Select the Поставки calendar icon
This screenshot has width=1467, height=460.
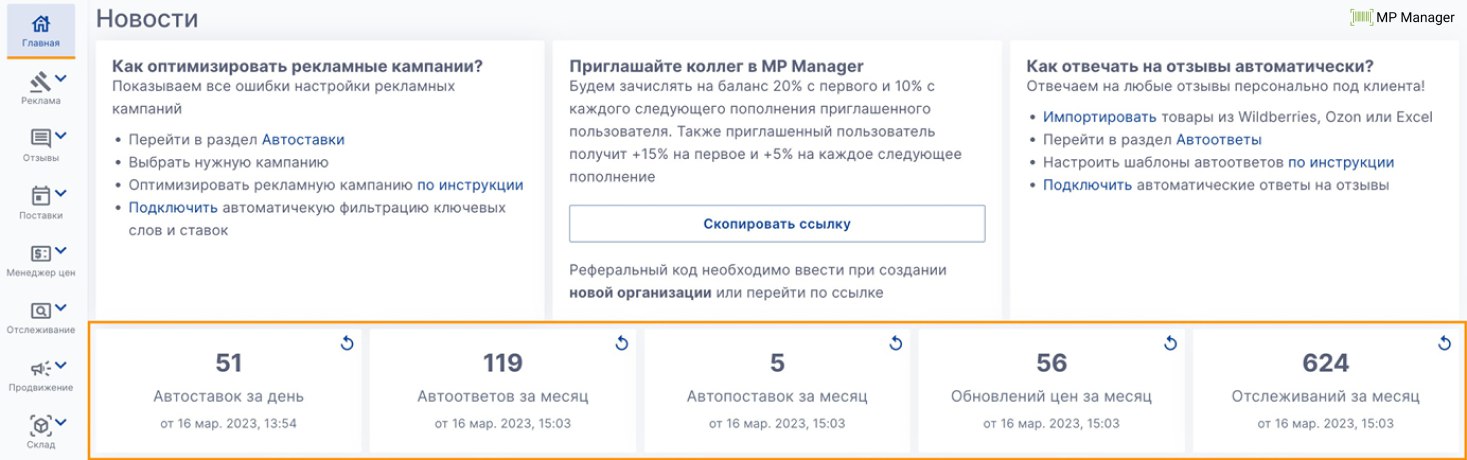(x=41, y=195)
